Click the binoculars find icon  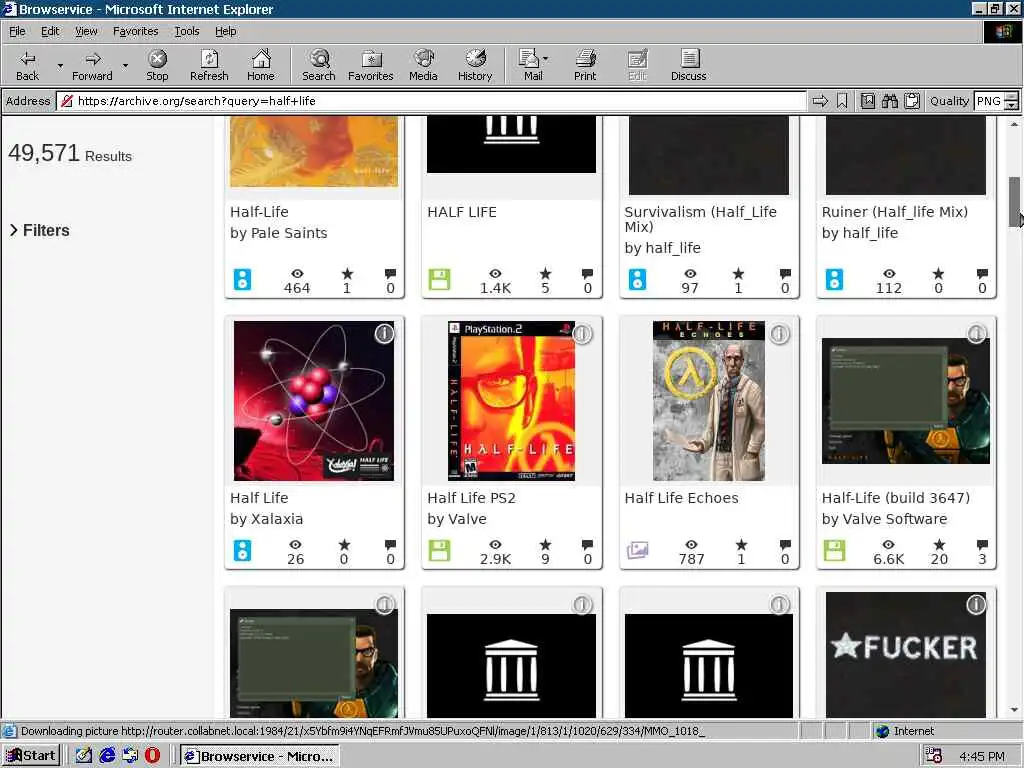pos(889,101)
